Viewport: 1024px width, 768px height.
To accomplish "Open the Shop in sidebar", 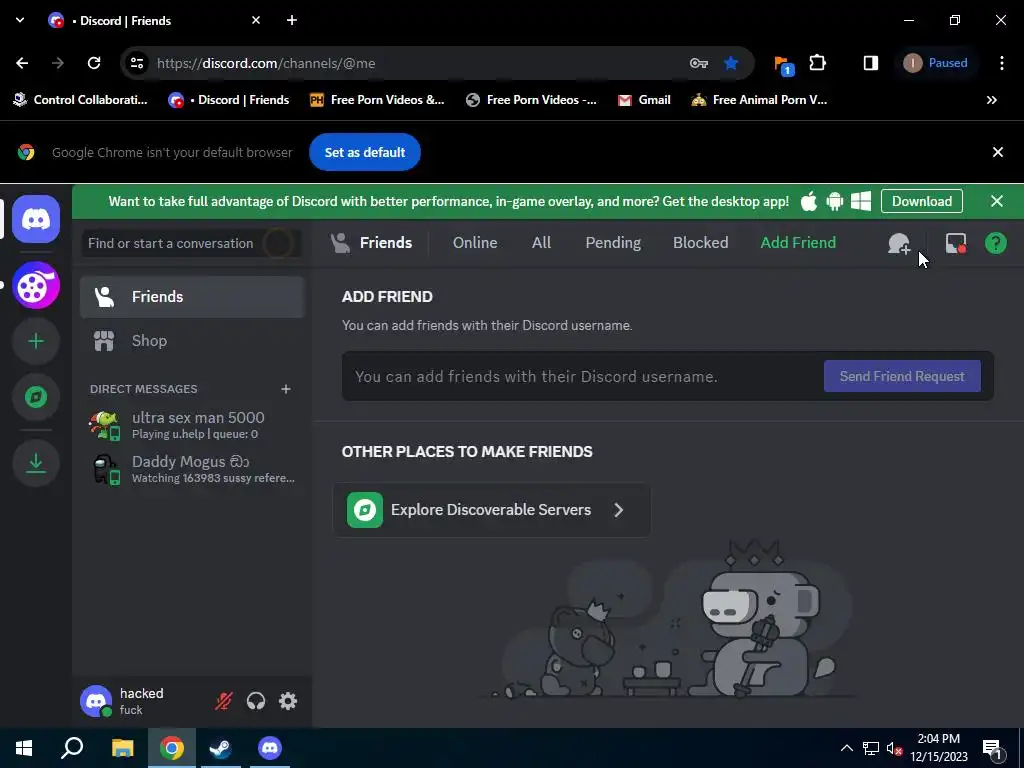I will click(x=192, y=341).
